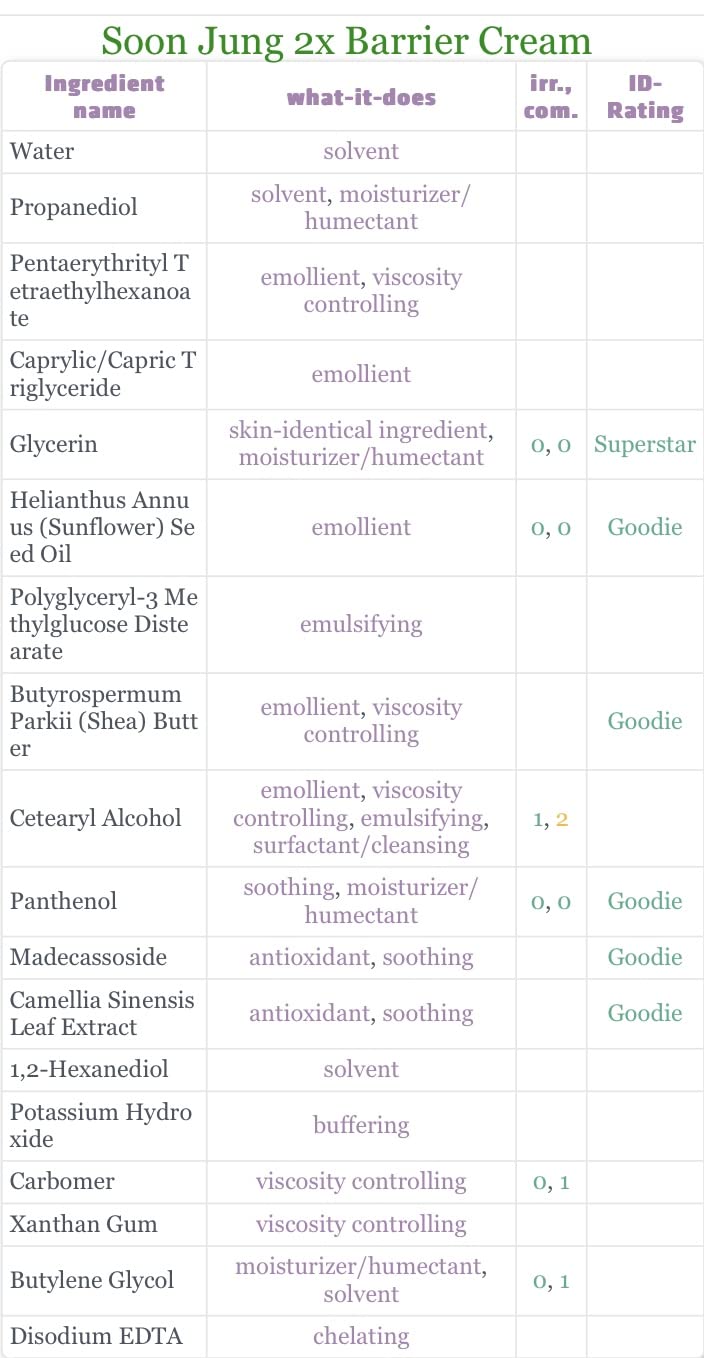Click the Goodie rating beside Shea Butter

[x=645, y=721]
